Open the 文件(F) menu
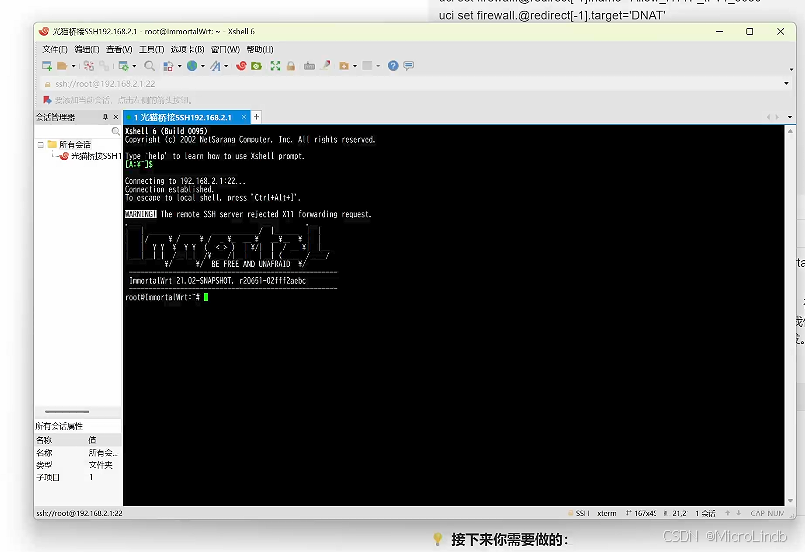The image size is (805, 552). [x=54, y=49]
